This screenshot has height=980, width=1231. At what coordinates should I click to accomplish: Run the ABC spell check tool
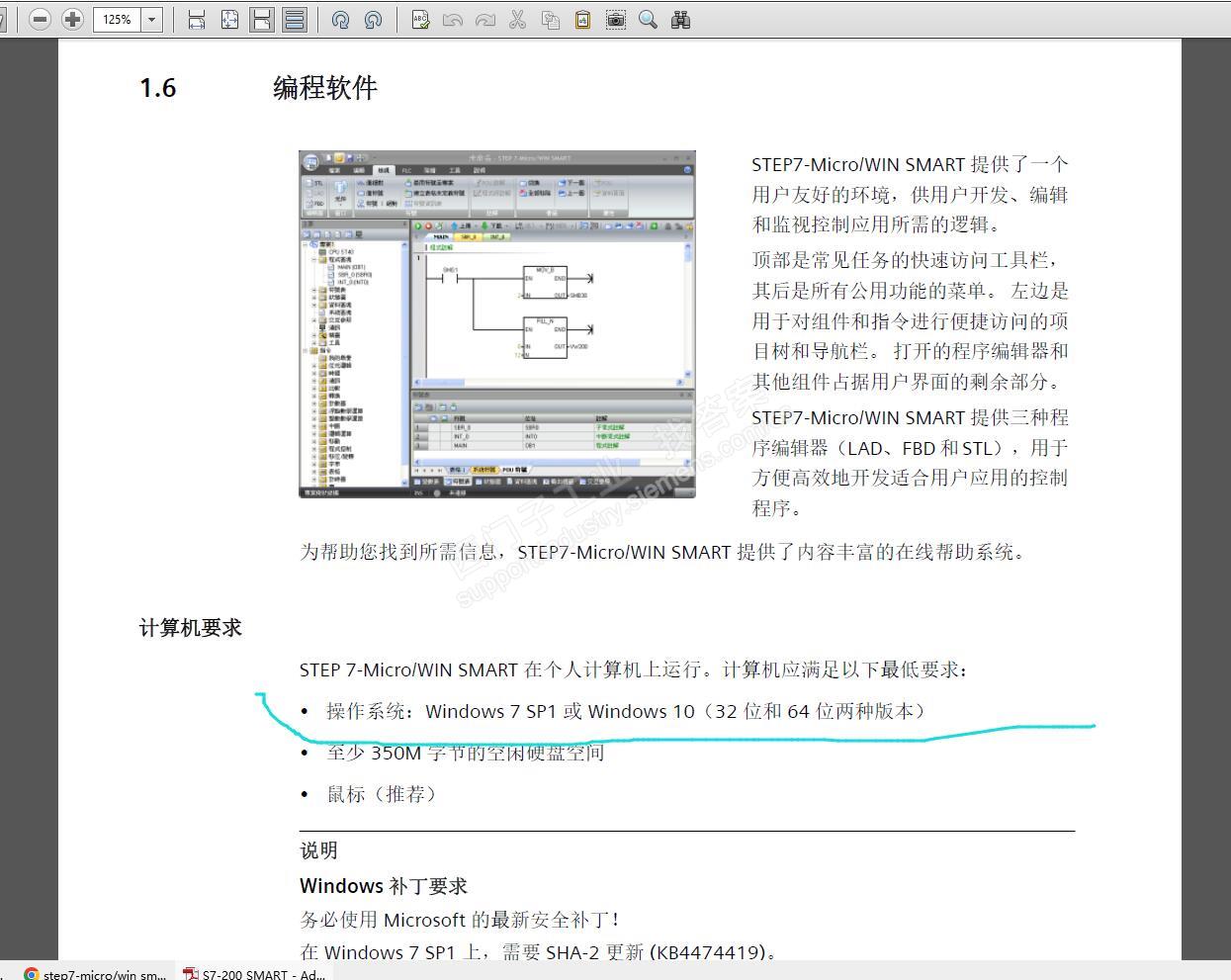coord(420,20)
